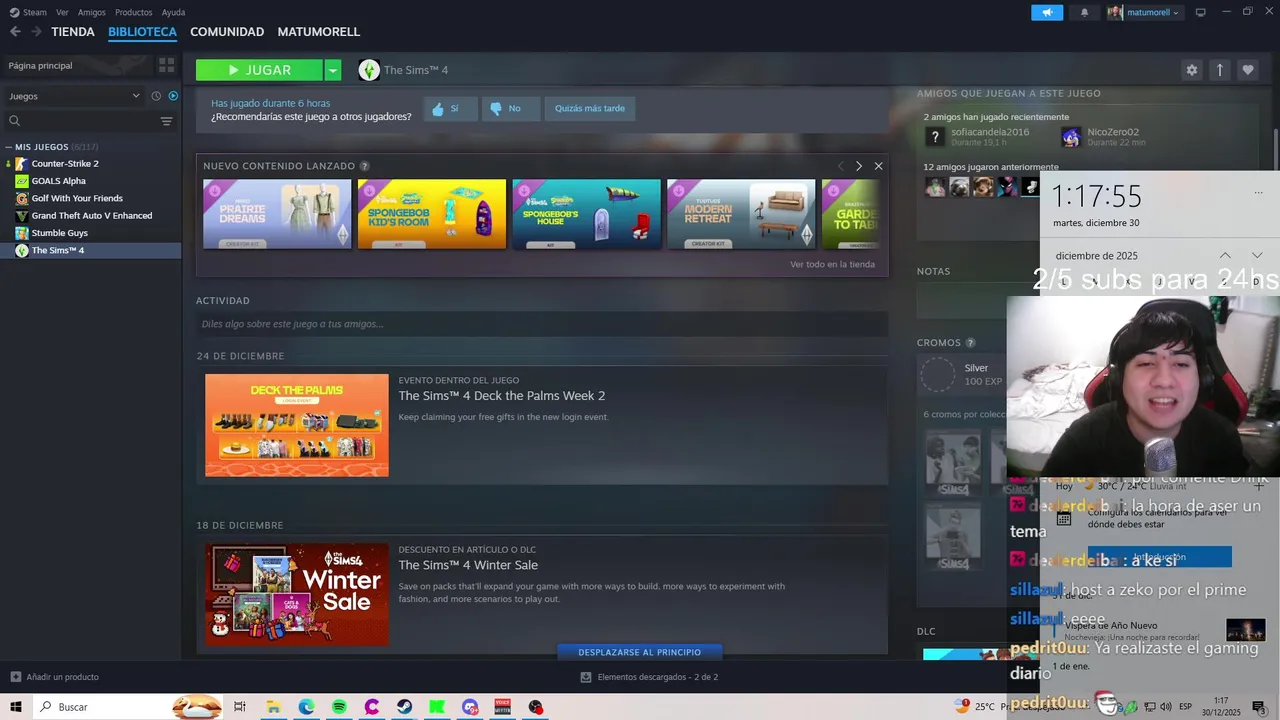Click the Sí thumbs-up recommend button
Screen dimensions: 1280x720
pos(449,109)
